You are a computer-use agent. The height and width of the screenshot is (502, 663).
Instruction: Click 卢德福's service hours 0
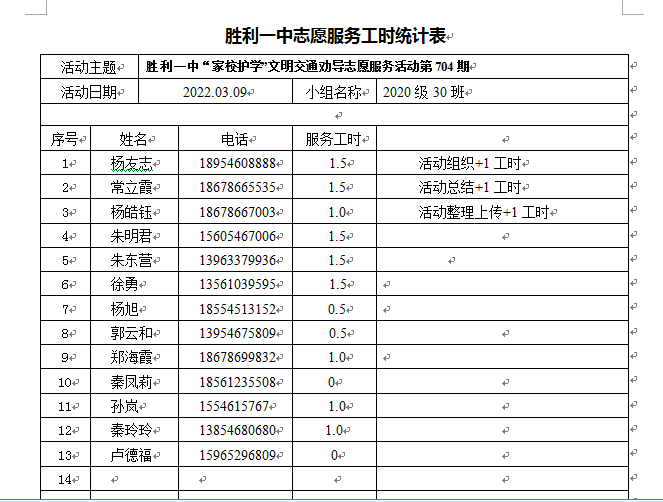334,455
